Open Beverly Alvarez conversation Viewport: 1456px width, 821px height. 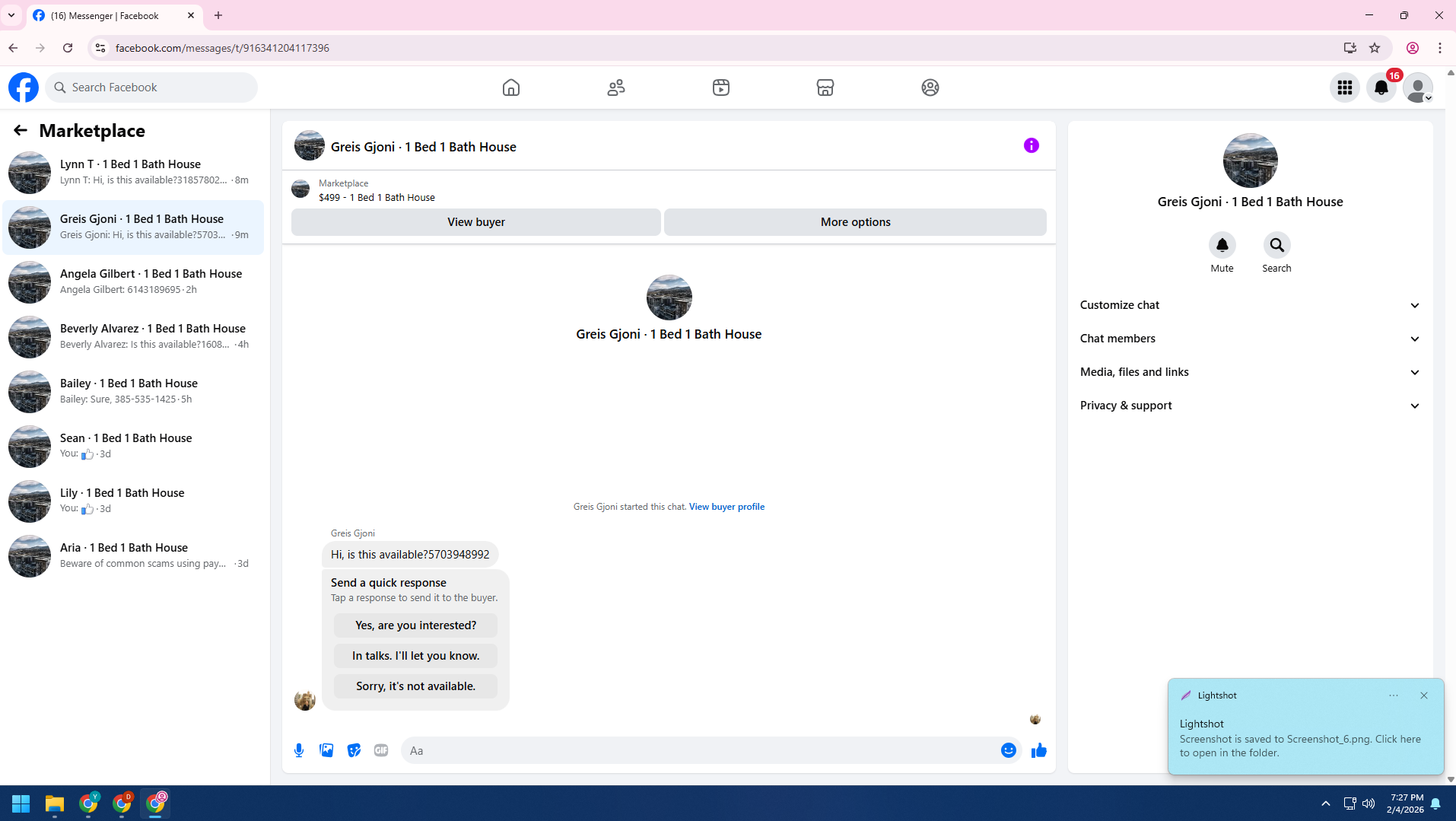(x=133, y=336)
